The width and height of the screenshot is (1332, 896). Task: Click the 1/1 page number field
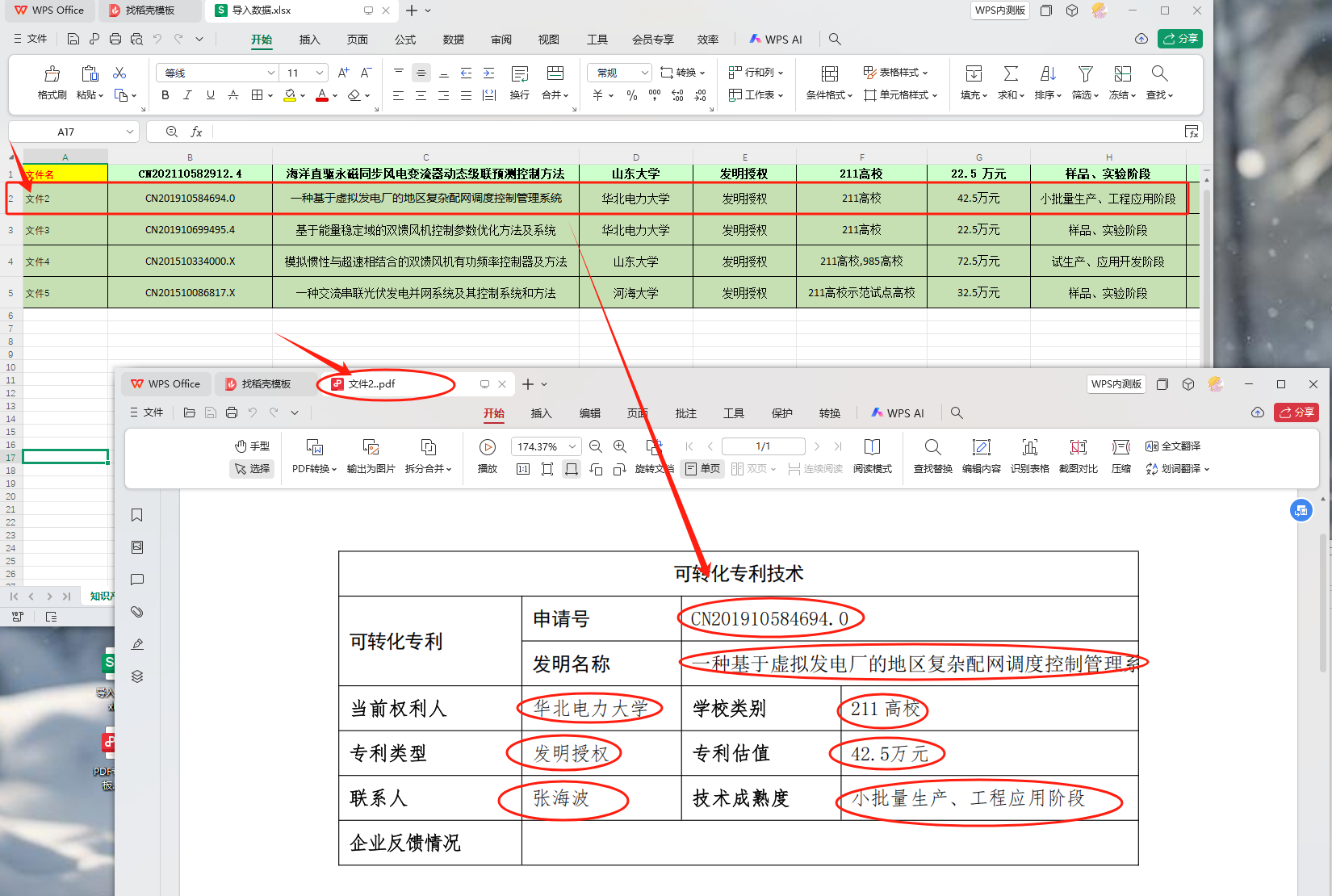(x=763, y=446)
